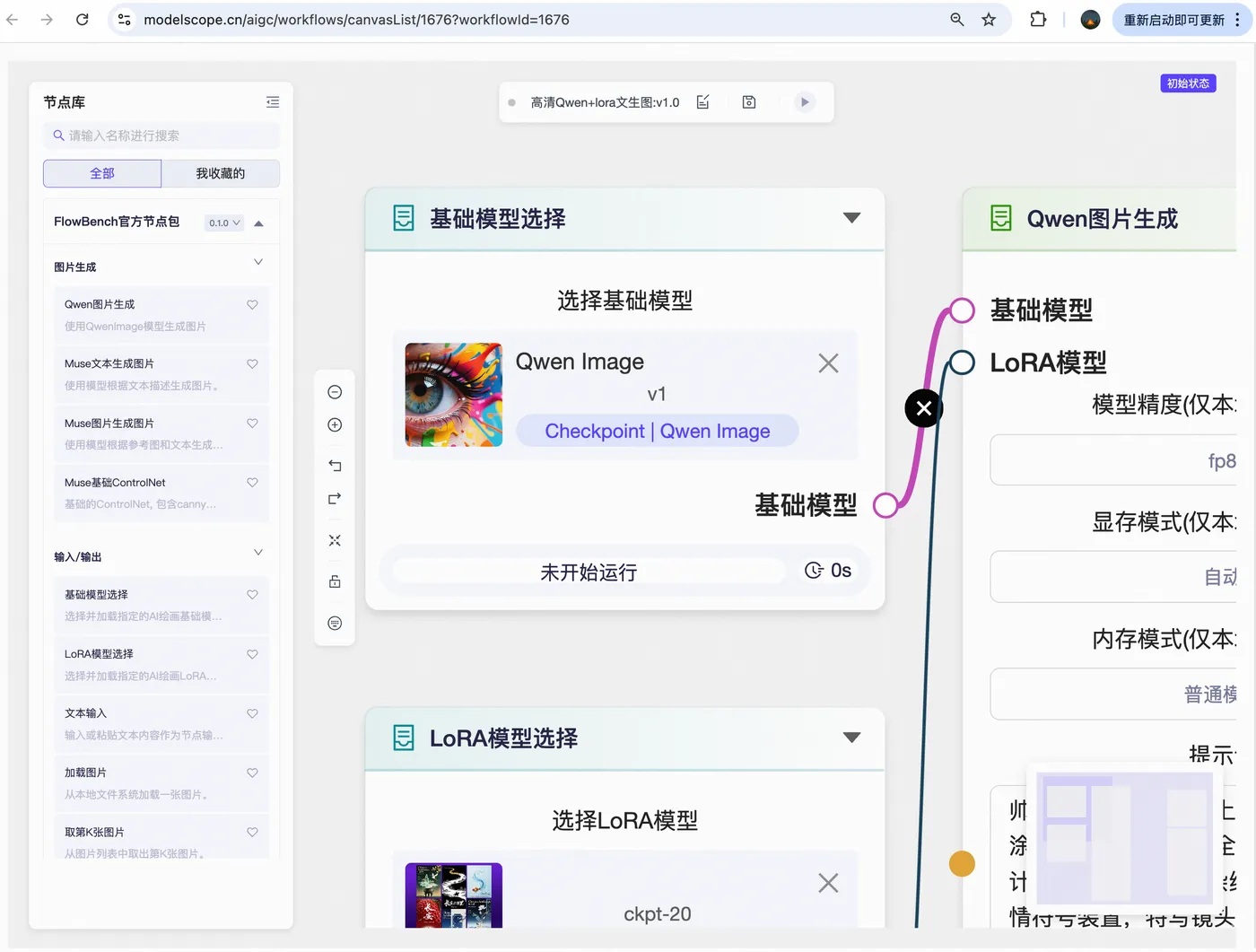Select the Qwen图片生成 node in the library
This screenshot has height=952, width=1256.
(161, 315)
